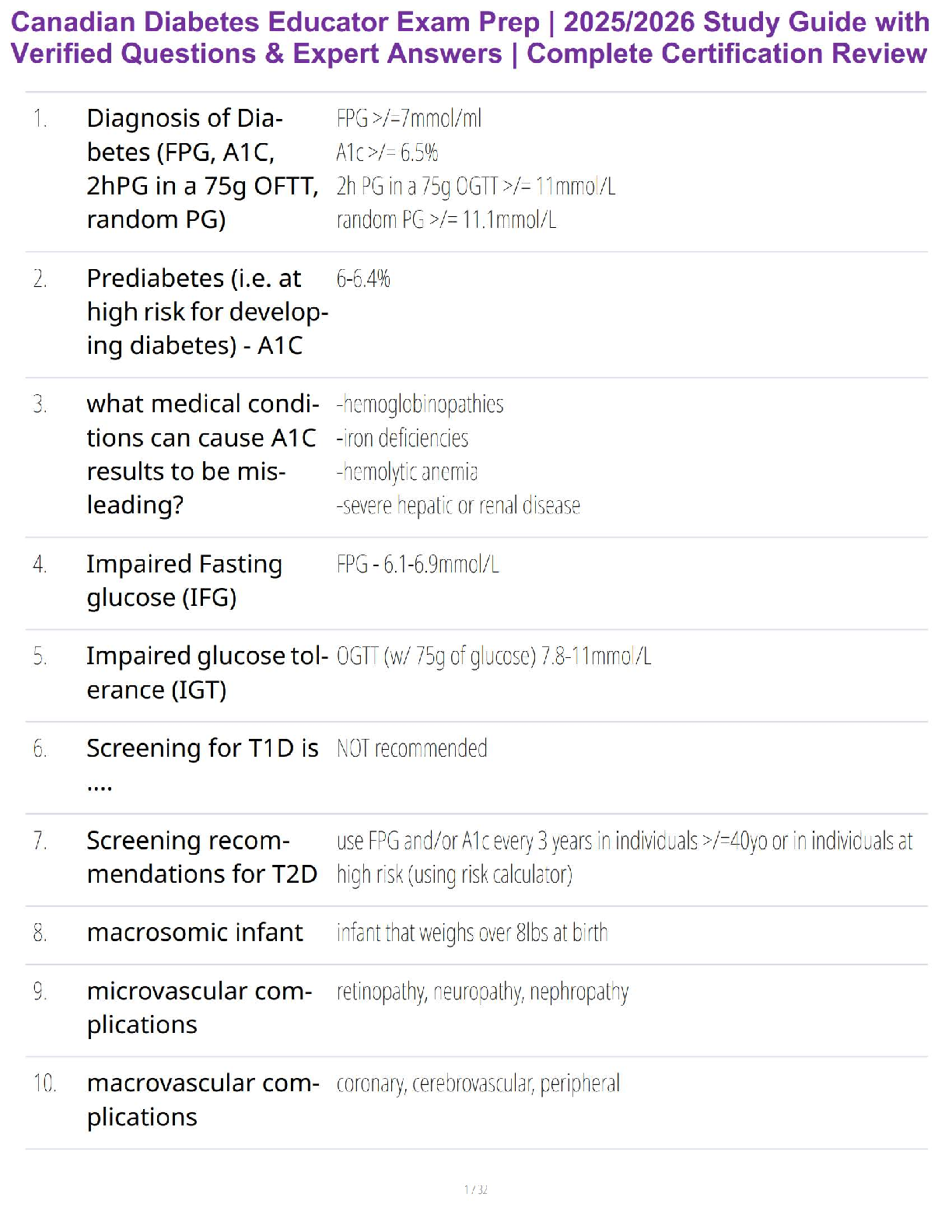Select the T2D screening recommendations term
This screenshot has height=1232, width=952.
(x=201, y=857)
